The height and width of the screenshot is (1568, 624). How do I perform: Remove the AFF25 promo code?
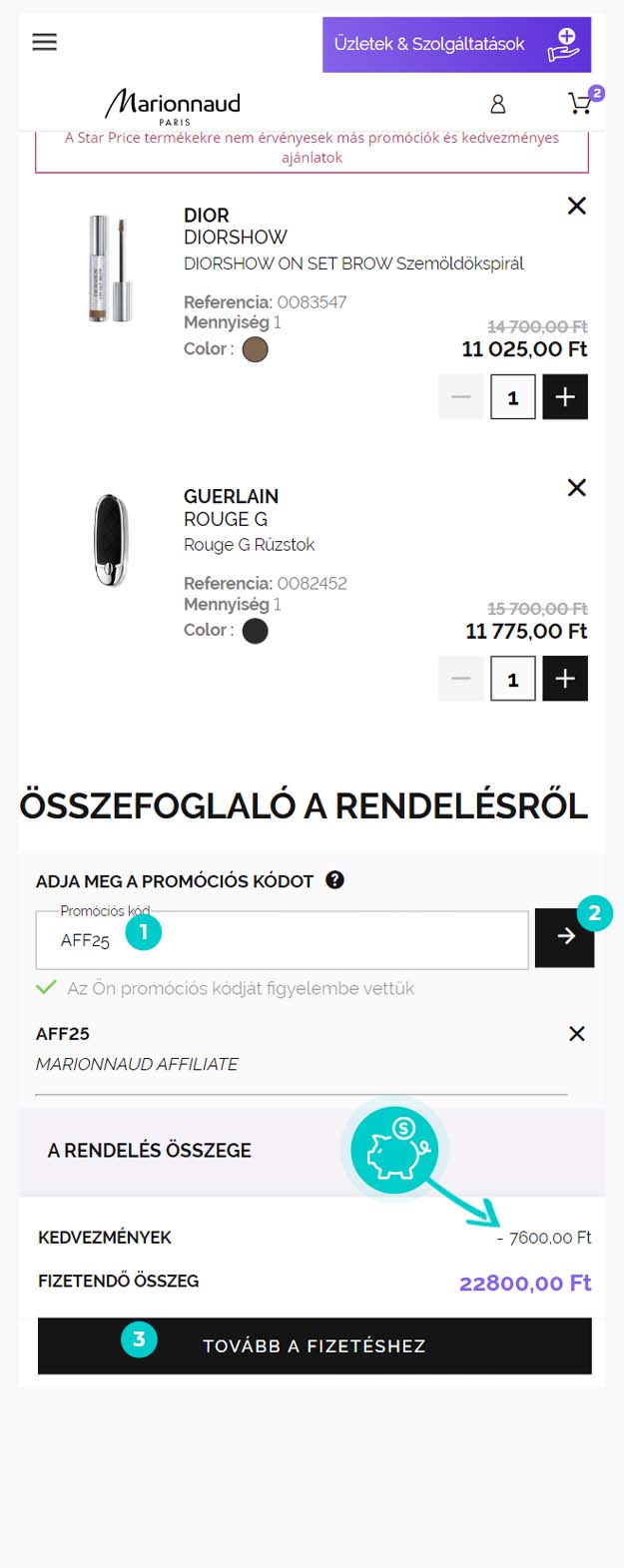pos(576,1034)
